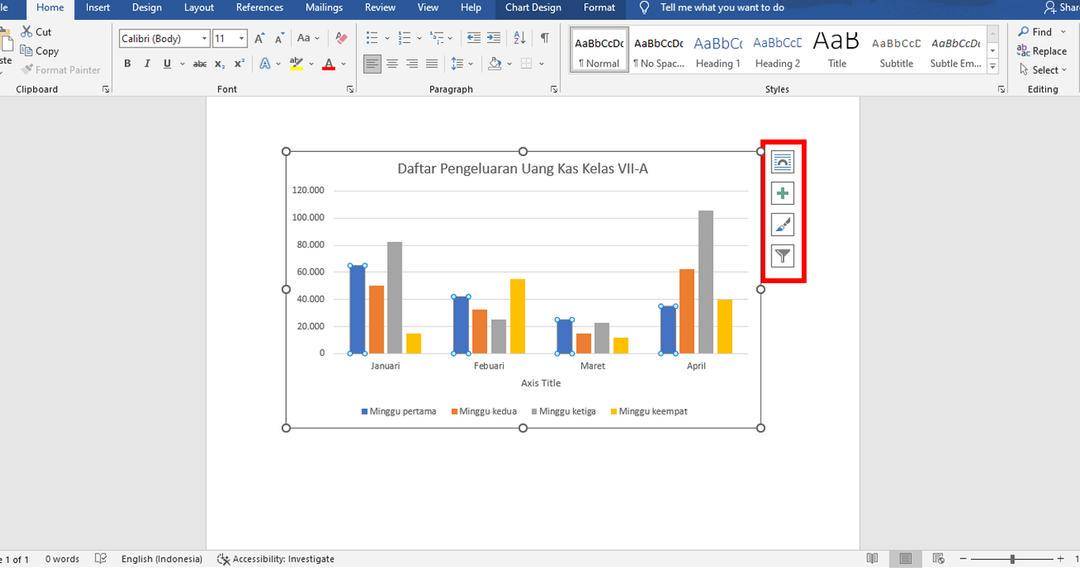Click the Replace command
The image size is (1080, 568).
click(1041, 51)
